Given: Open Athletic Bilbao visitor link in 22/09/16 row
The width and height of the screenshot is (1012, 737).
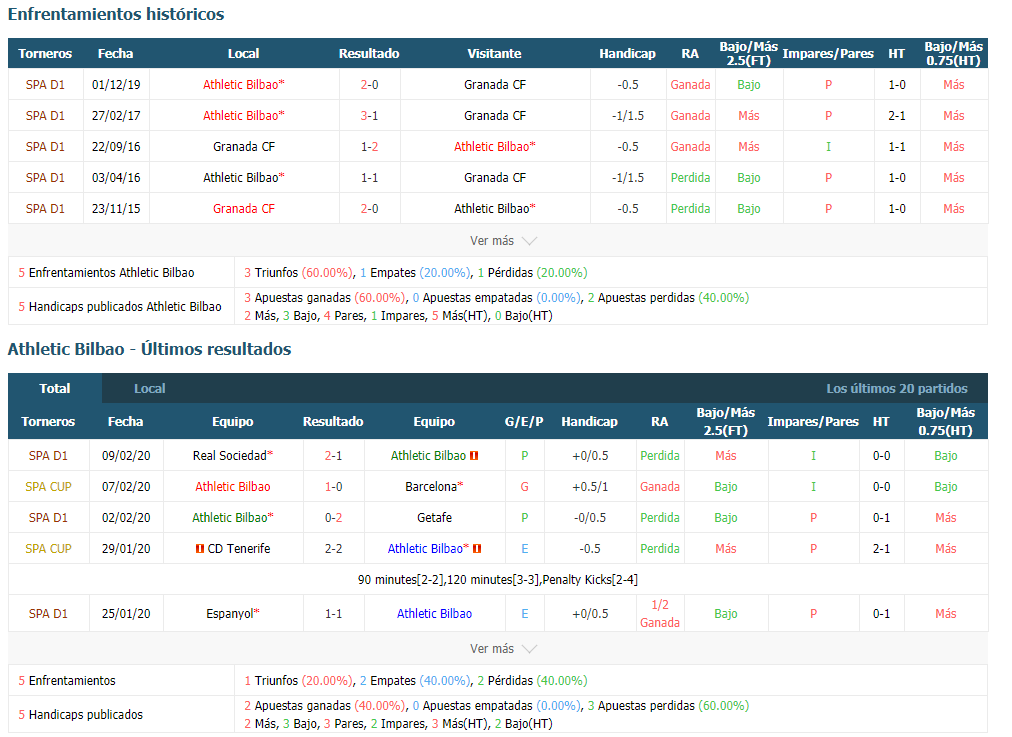Looking at the screenshot, I should pyautogui.click(x=494, y=146).
